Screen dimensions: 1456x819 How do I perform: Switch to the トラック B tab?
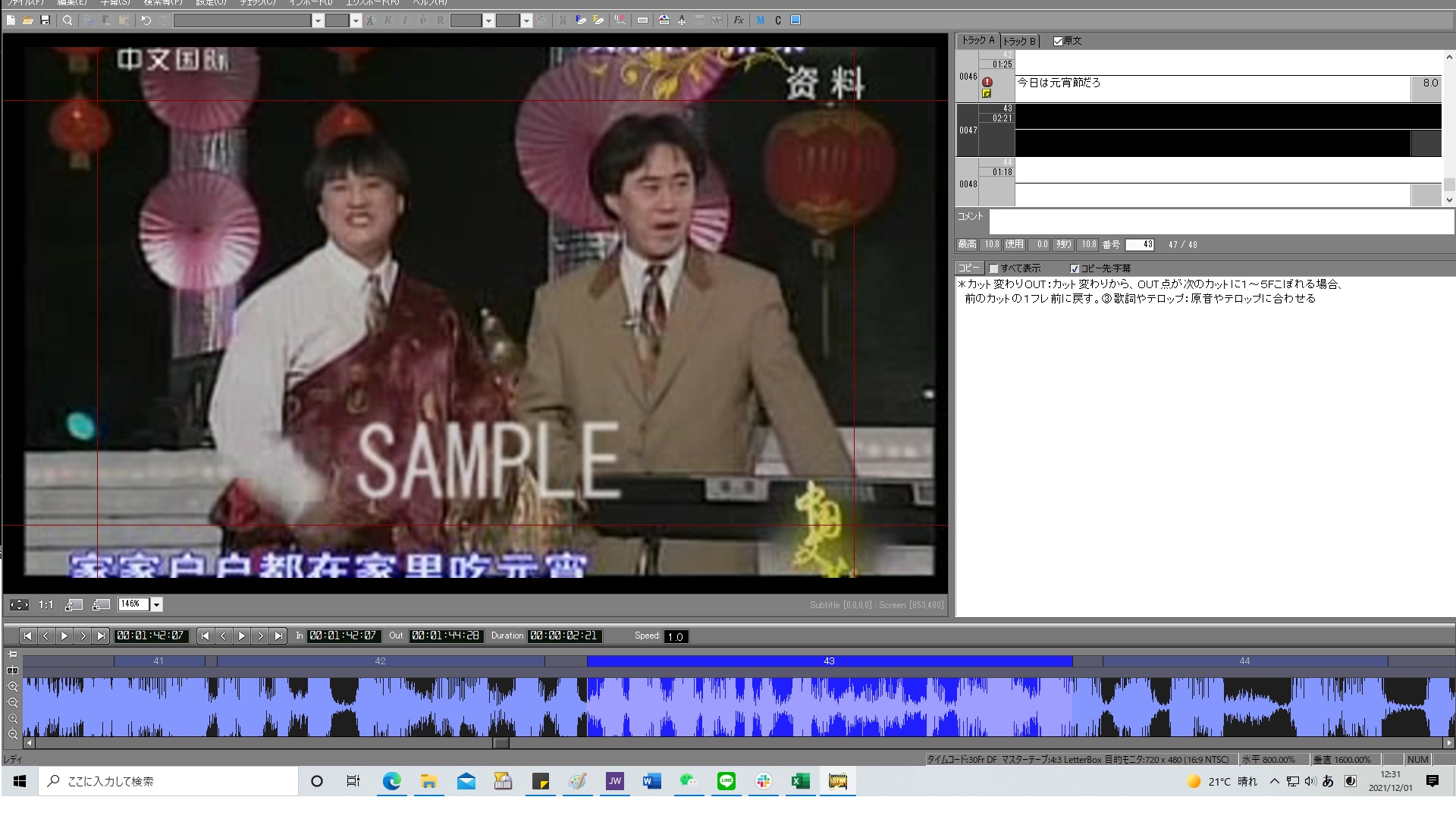pyautogui.click(x=1019, y=41)
